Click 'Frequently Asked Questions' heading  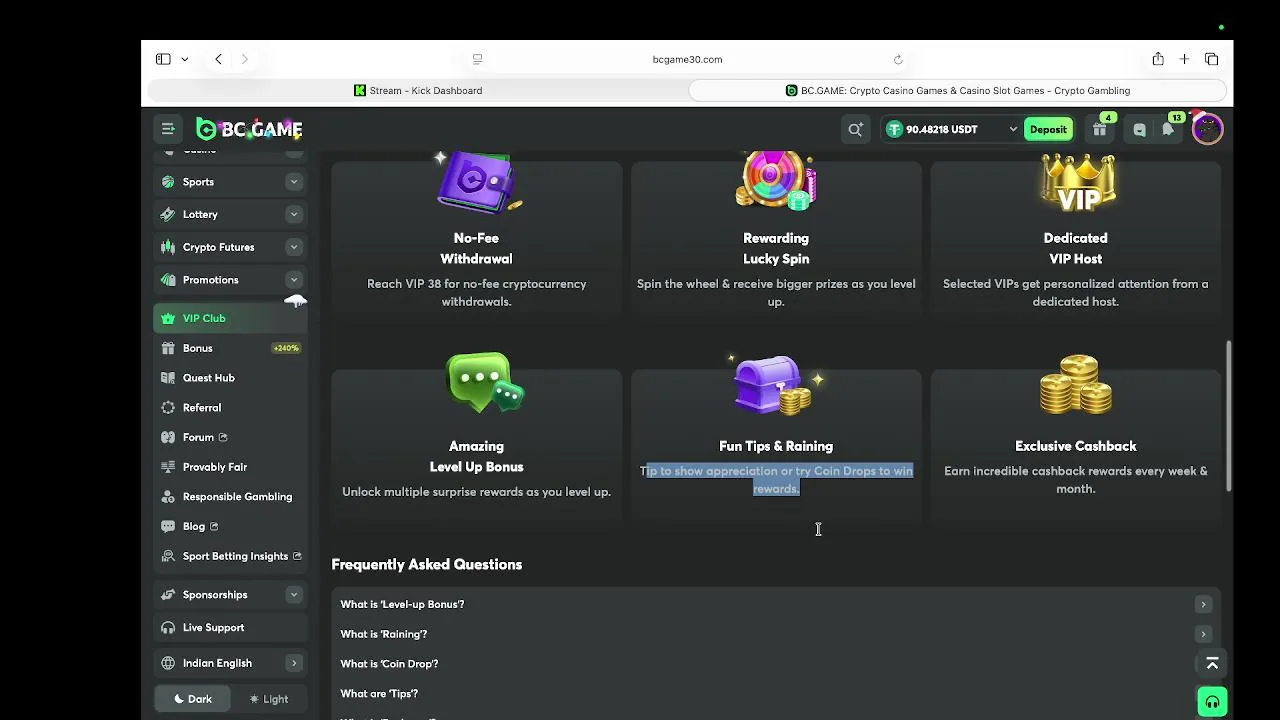click(427, 564)
